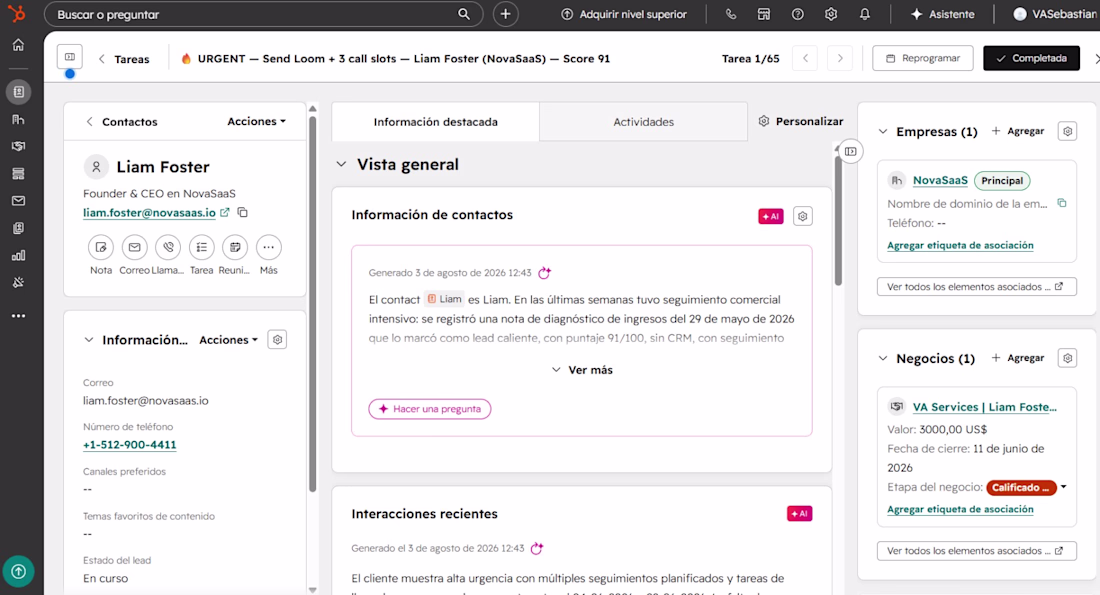This screenshot has height=595, width=1100.
Task: Click Reprogramar button
Action: click(x=923, y=58)
